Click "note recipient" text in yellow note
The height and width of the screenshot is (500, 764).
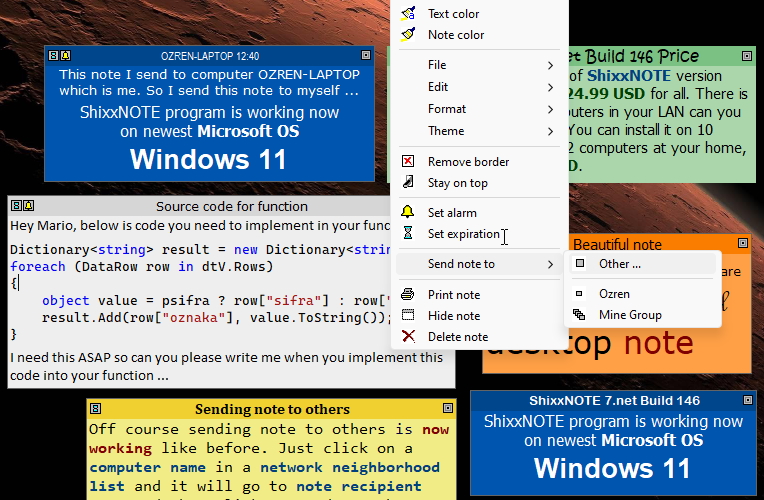point(359,486)
